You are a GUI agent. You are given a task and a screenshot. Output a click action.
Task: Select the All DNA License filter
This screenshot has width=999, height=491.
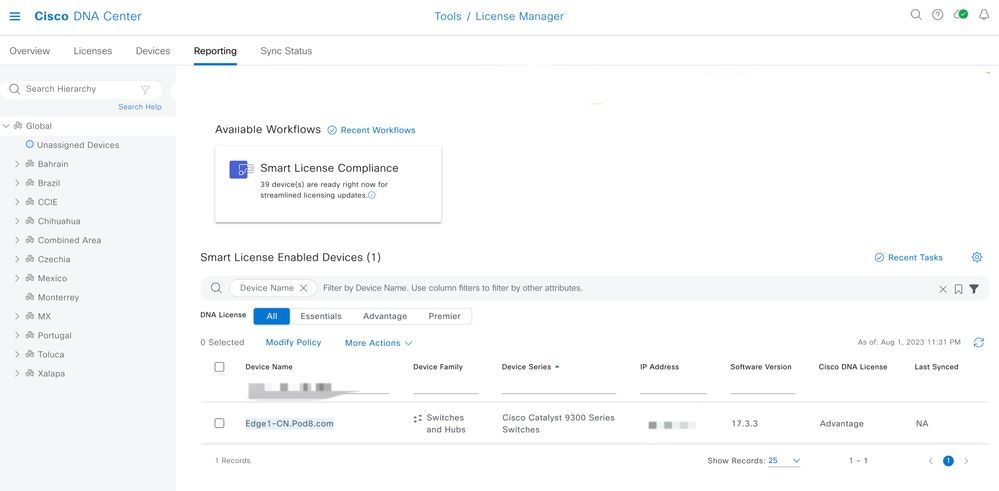click(271, 317)
